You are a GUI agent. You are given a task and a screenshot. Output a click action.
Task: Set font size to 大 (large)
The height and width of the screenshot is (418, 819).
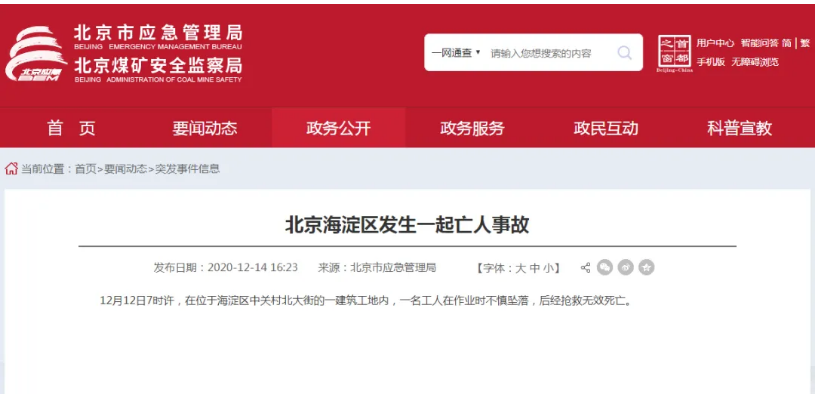[x=520, y=268]
